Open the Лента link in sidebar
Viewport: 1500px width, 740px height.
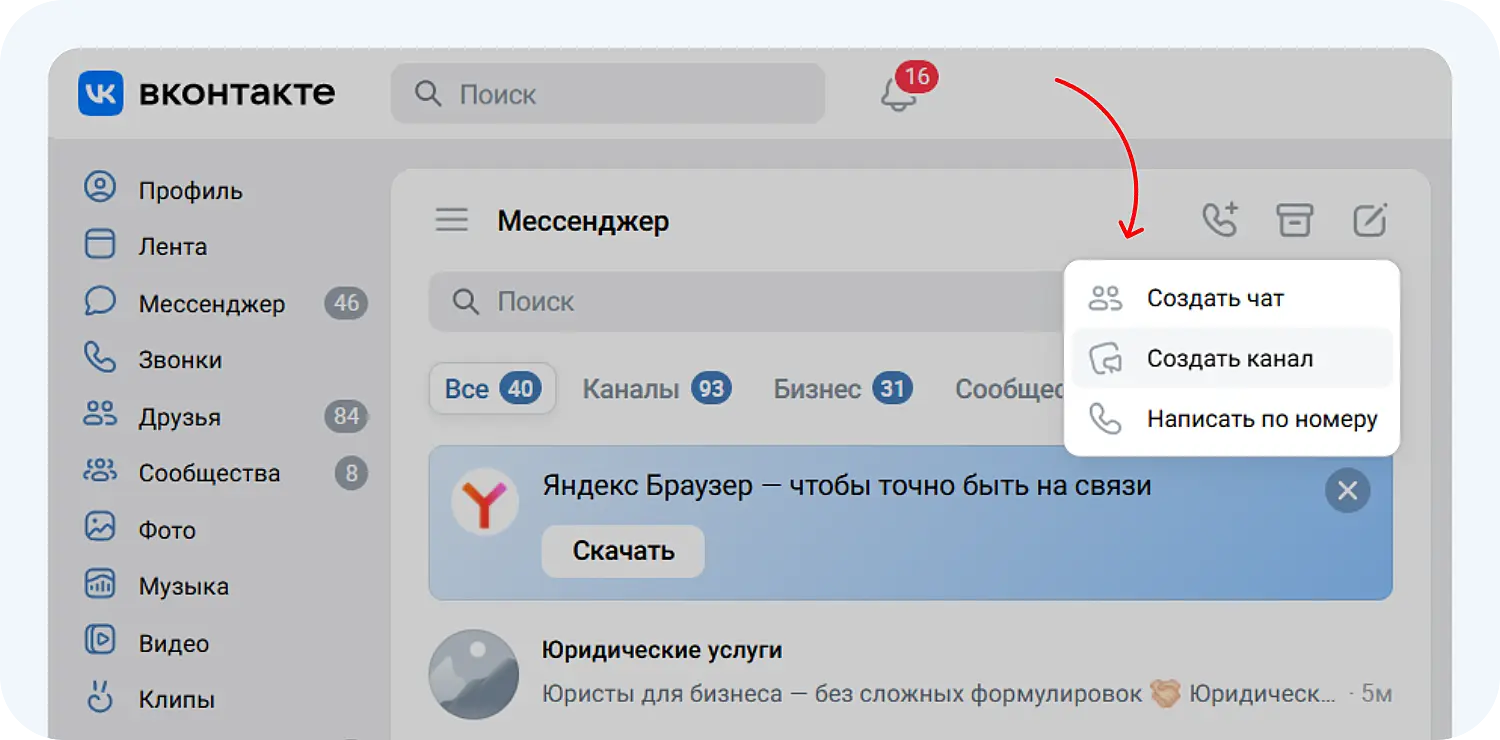[x=173, y=247]
